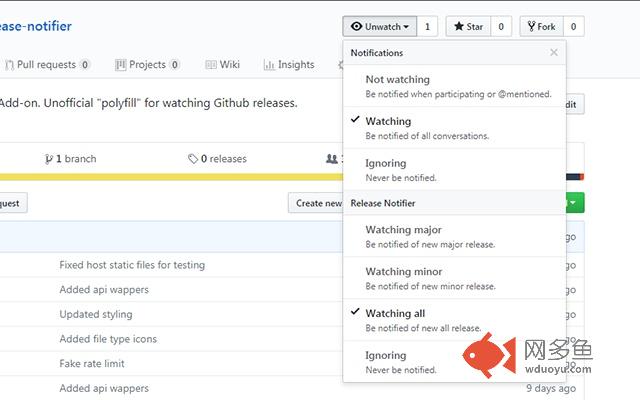Select Ignoring under Release Notifier
The image size is (640, 400).
[455, 362]
